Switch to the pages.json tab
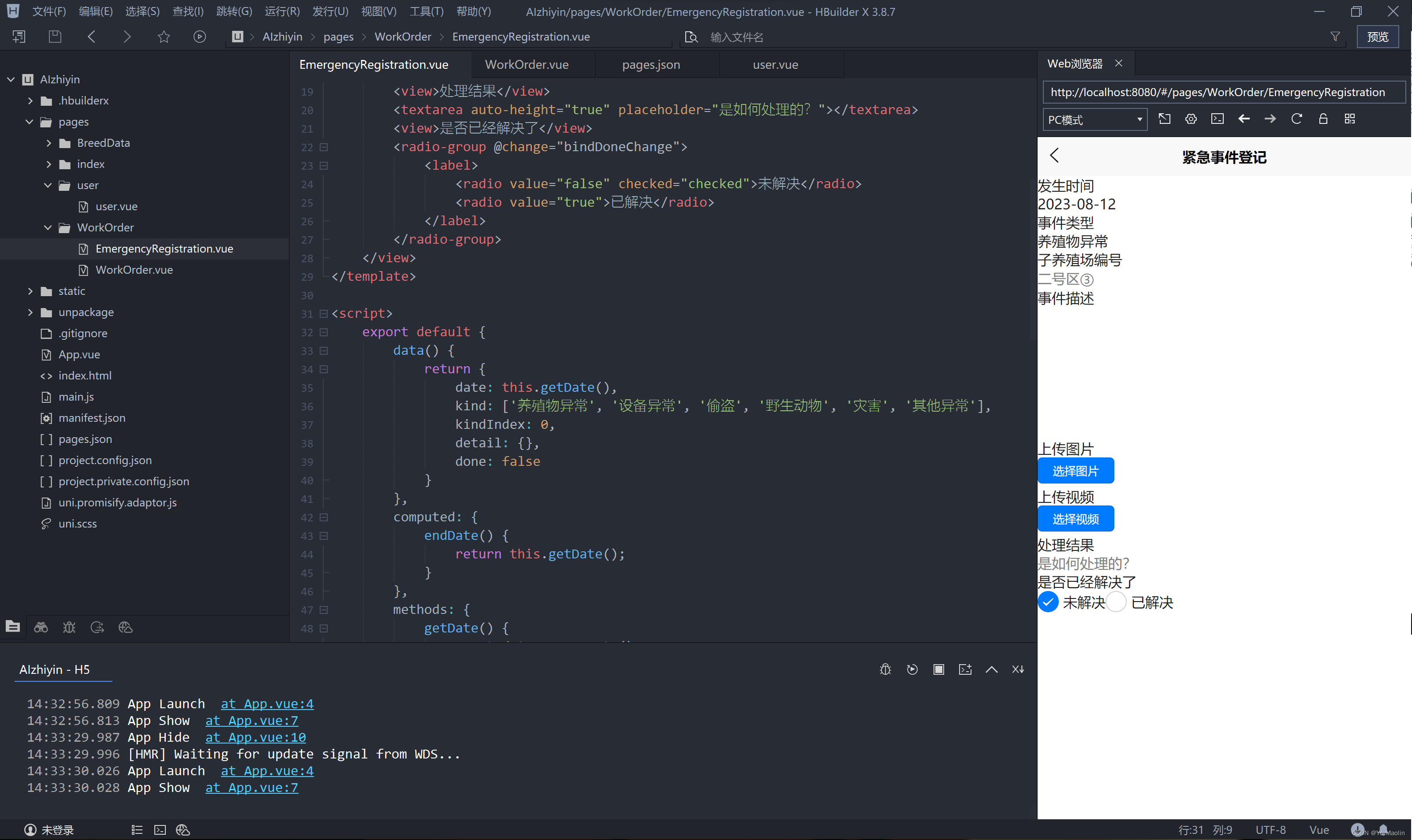 pyautogui.click(x=651, y=64)
